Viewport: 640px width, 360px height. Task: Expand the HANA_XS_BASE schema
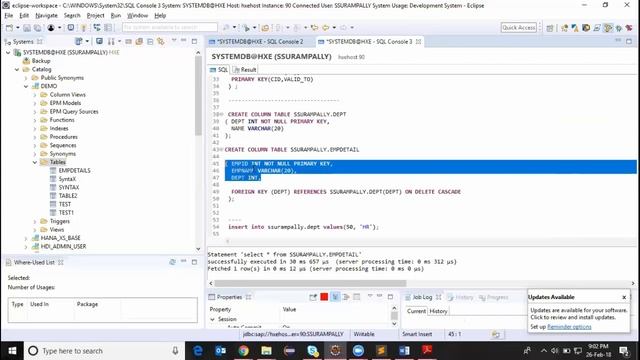[x=26, y=238]
